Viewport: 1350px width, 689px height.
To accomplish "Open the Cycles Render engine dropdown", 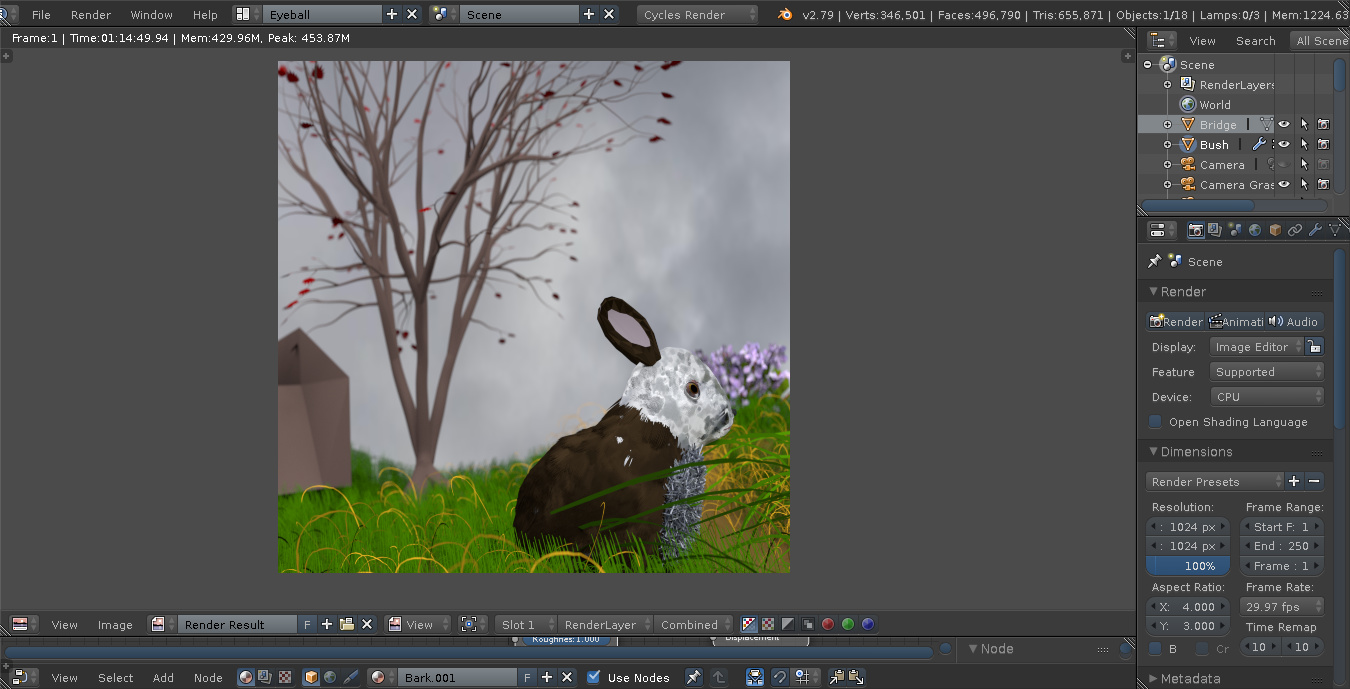I will [697, 15].
